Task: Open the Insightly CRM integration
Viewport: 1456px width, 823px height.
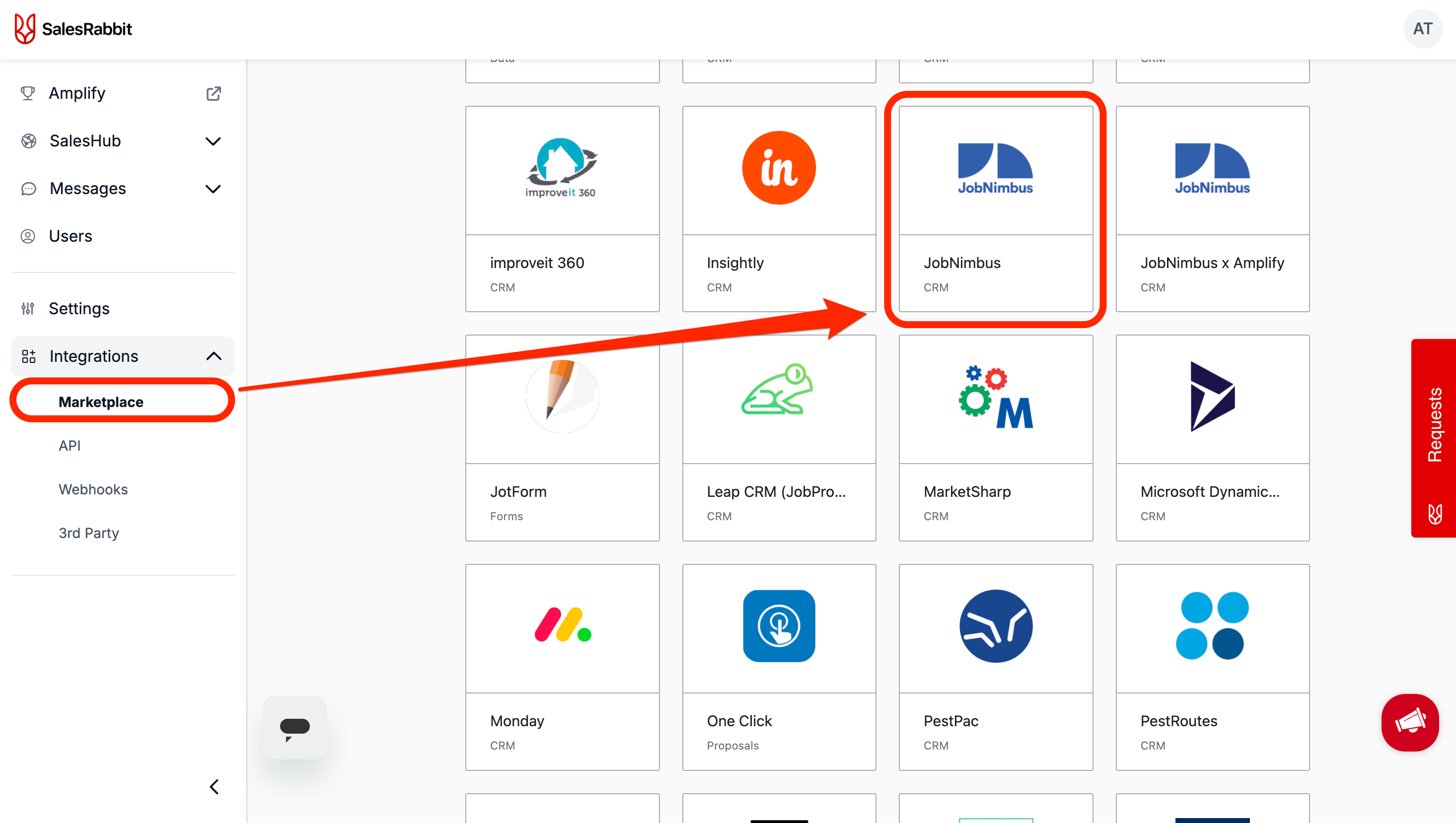Action: (x=779, y=209)
